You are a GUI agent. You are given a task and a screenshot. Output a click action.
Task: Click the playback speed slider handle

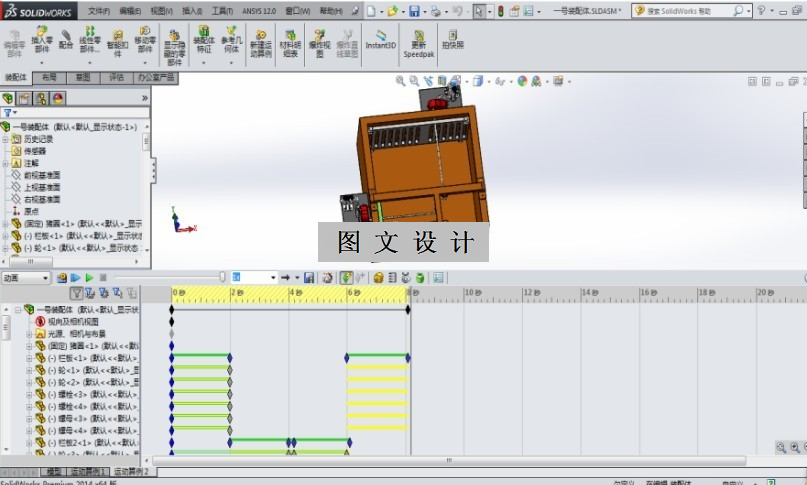click(222, 278)
